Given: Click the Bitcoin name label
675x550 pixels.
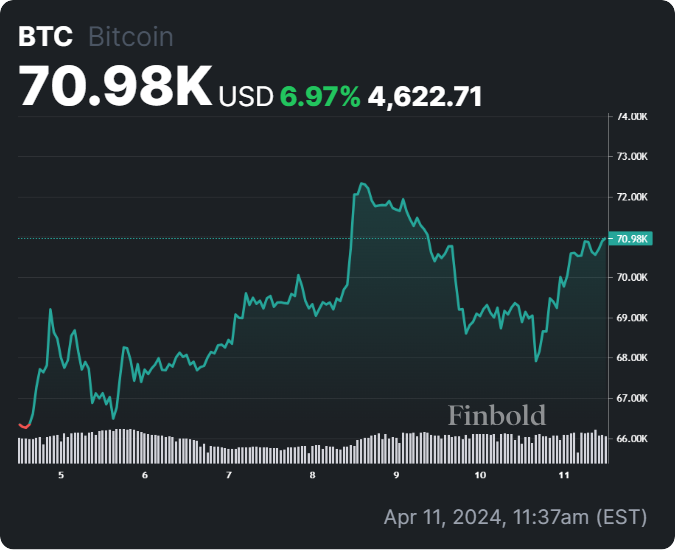Looking at the screenshot, I should (x=131, y=37).
